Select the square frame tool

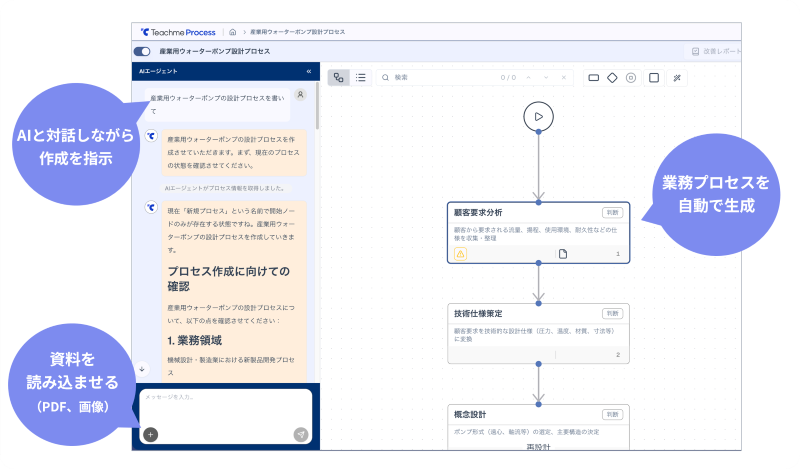coord(654,77)
